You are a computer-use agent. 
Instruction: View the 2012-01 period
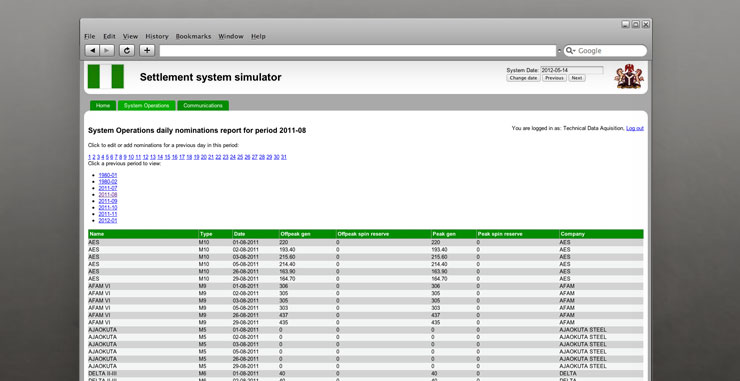click(x=108, y=220)
